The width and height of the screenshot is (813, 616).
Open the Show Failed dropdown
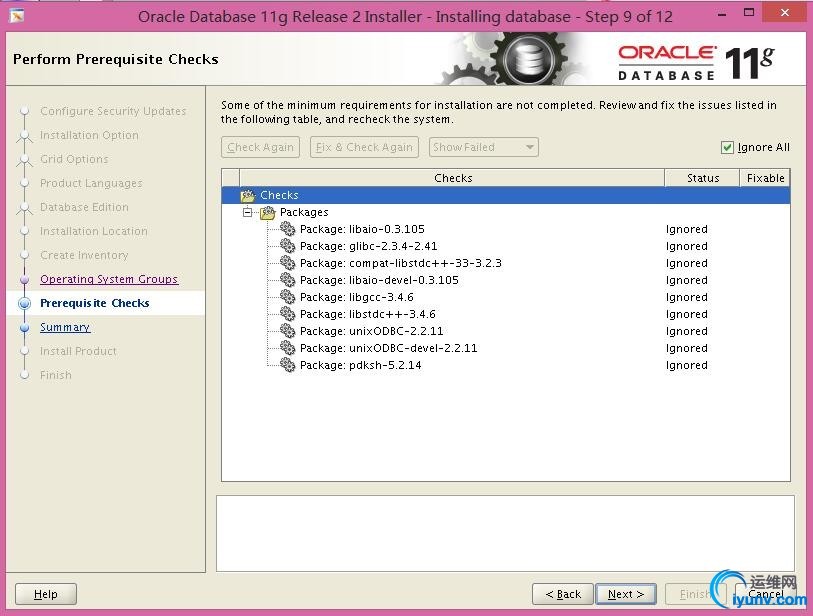coord(483,147)
